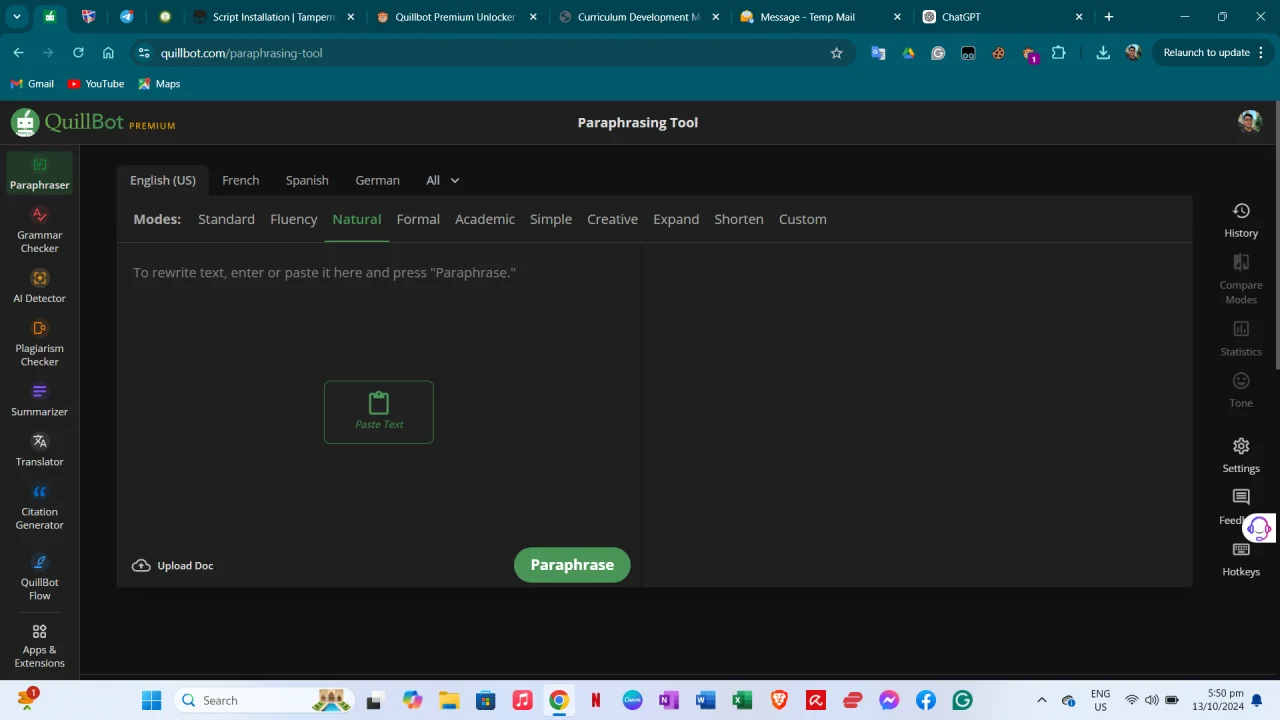Open Feedback panel
Image resolution: width=1280 pixels, height=720 pixels.
[x=1237, y=507]
